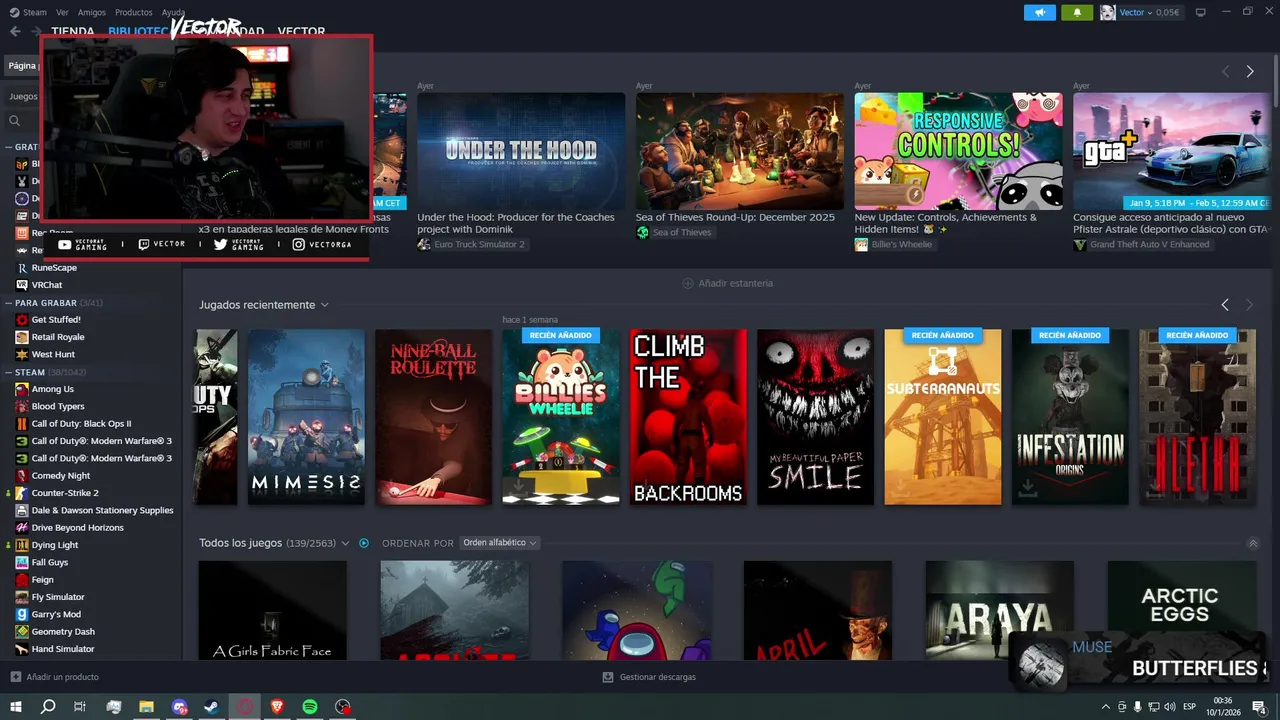
Task: Click the Geometry Dash icon in sidebar
Action: point(22,632)
